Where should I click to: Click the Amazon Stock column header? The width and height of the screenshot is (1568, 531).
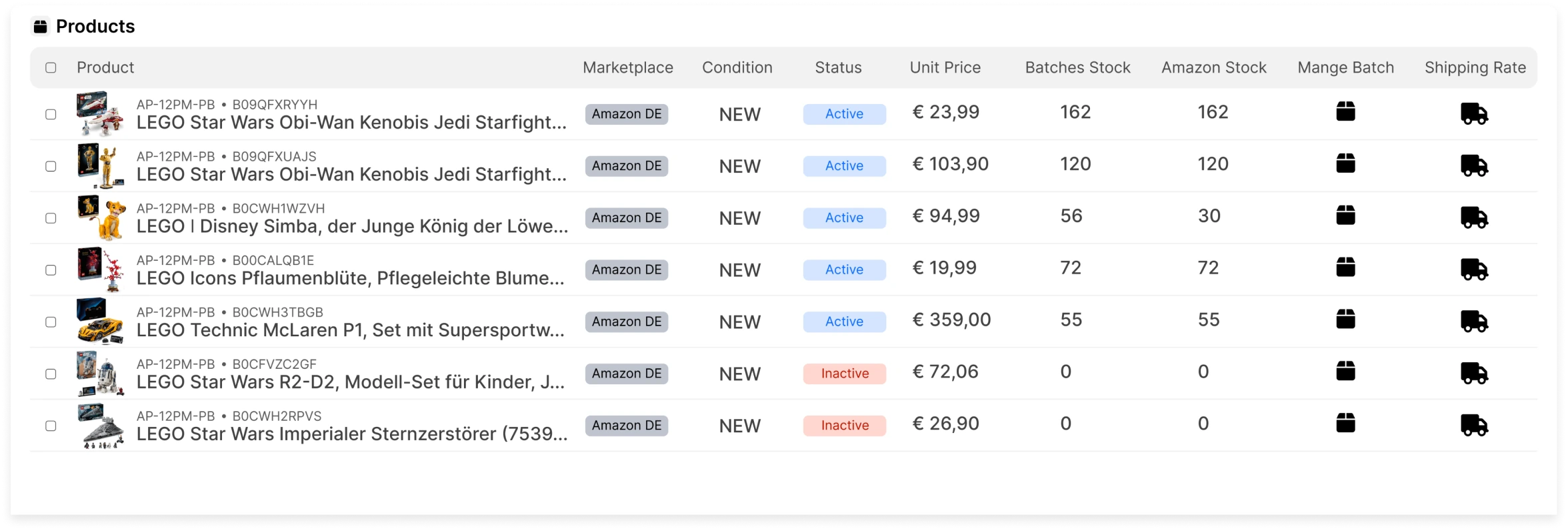point(1214,67)
